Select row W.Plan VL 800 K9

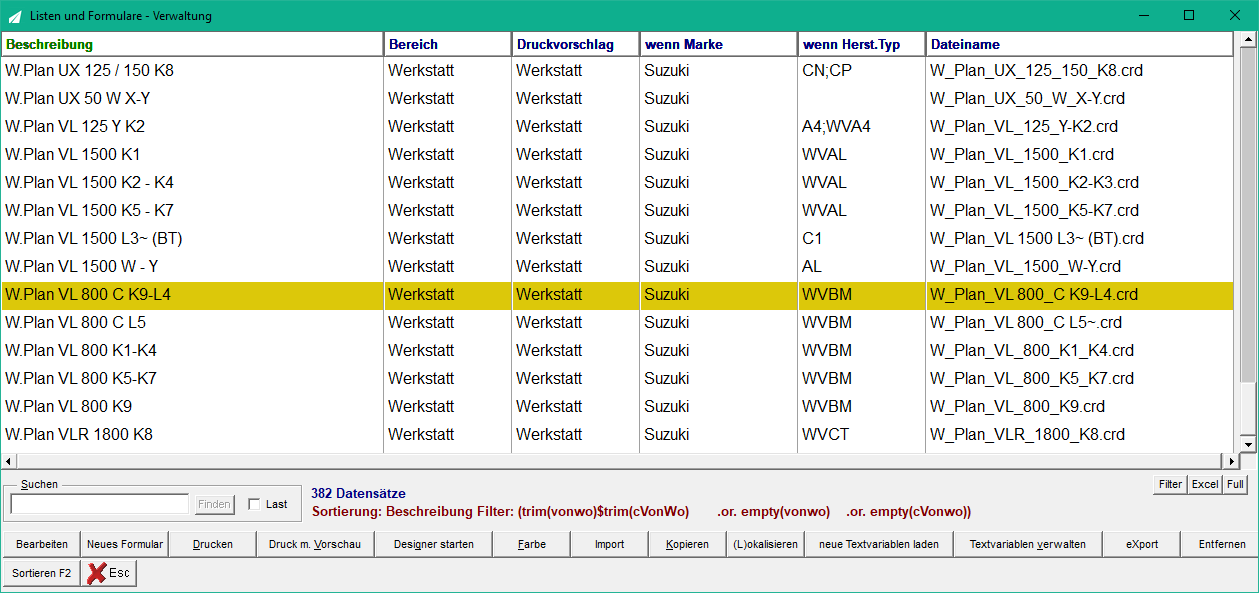point(617,407)
